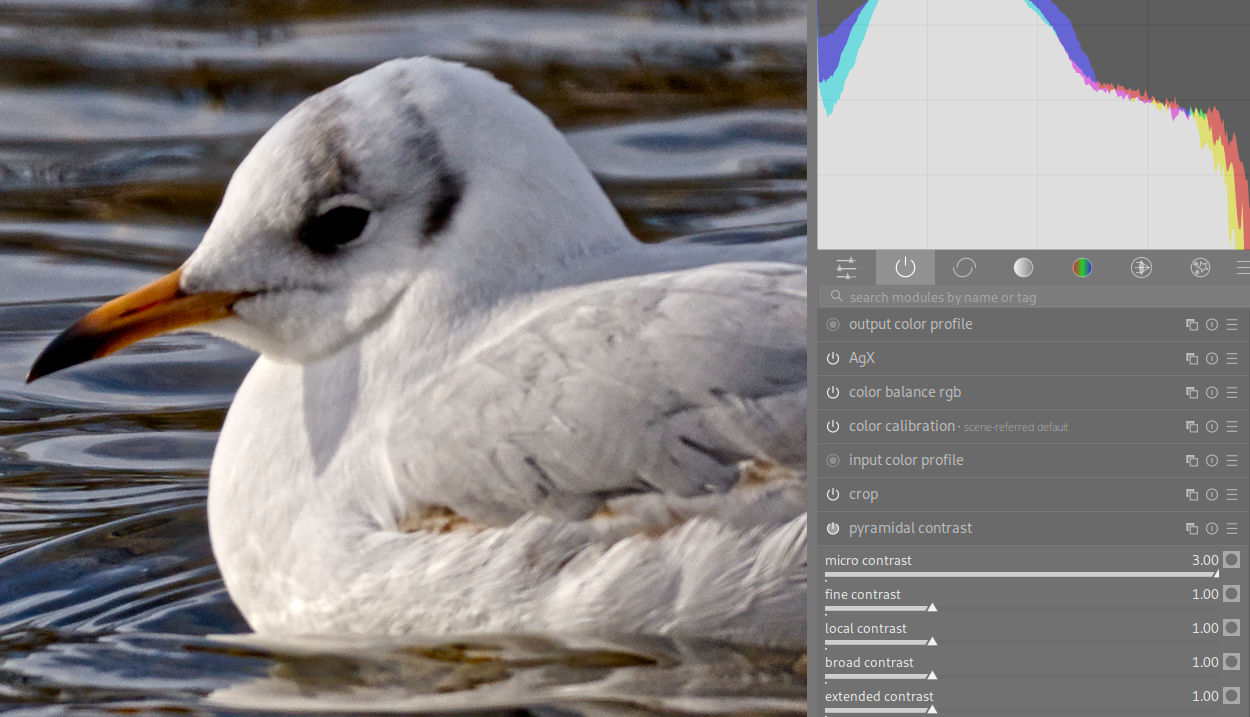Show the correct modules group icon
Image resolution: width=1250 pixels, height=717 pixels.
tap(1141, 268)
